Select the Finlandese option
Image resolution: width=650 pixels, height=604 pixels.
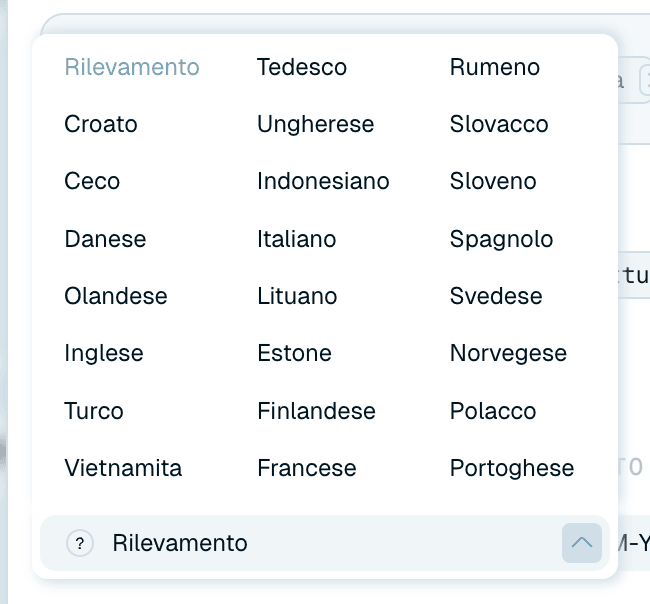[x=316, y=411]
